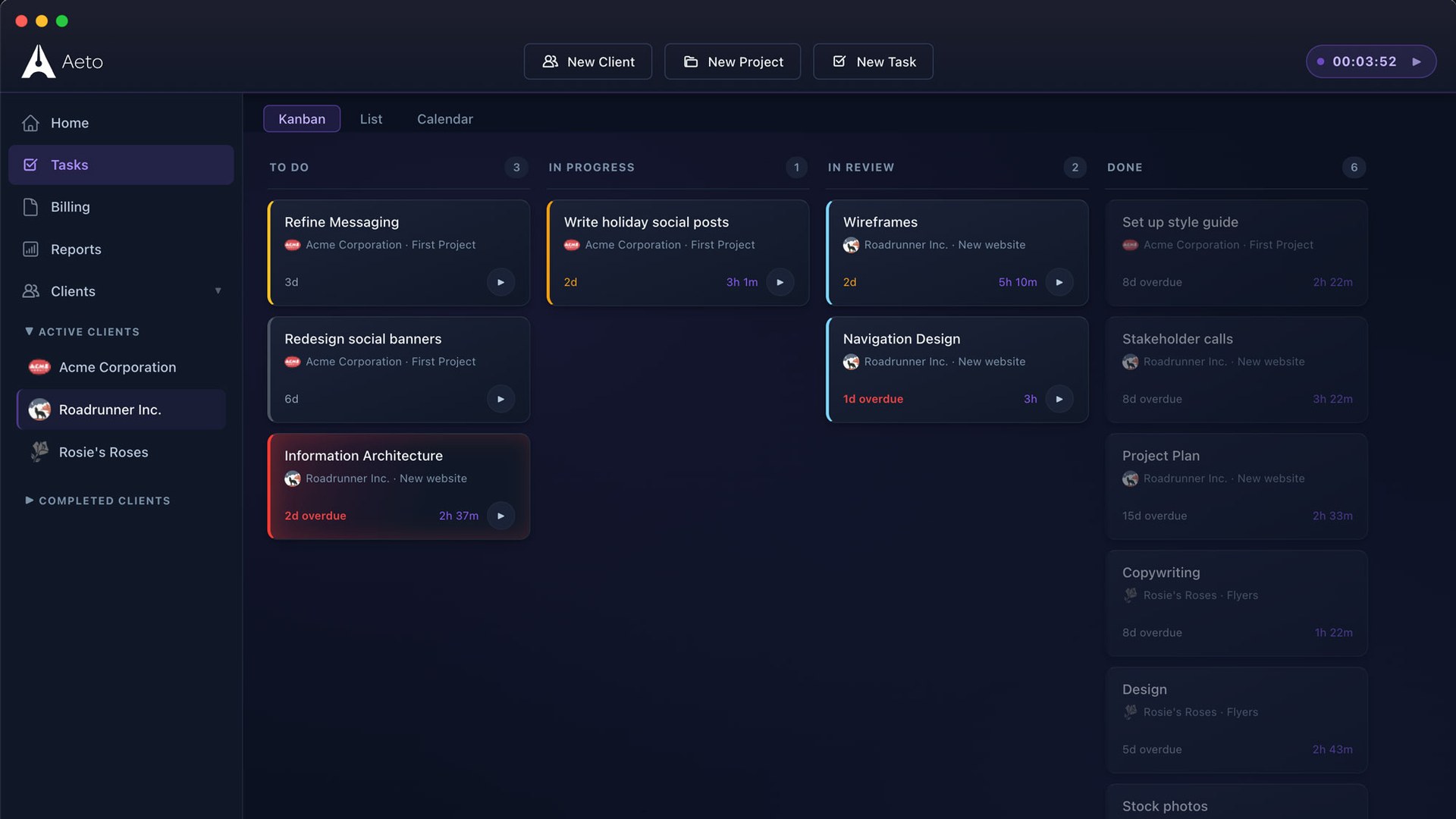Switch to the Kanban view tab
The width and height of the screenshot is (1456, 819).
coord(302,119)
